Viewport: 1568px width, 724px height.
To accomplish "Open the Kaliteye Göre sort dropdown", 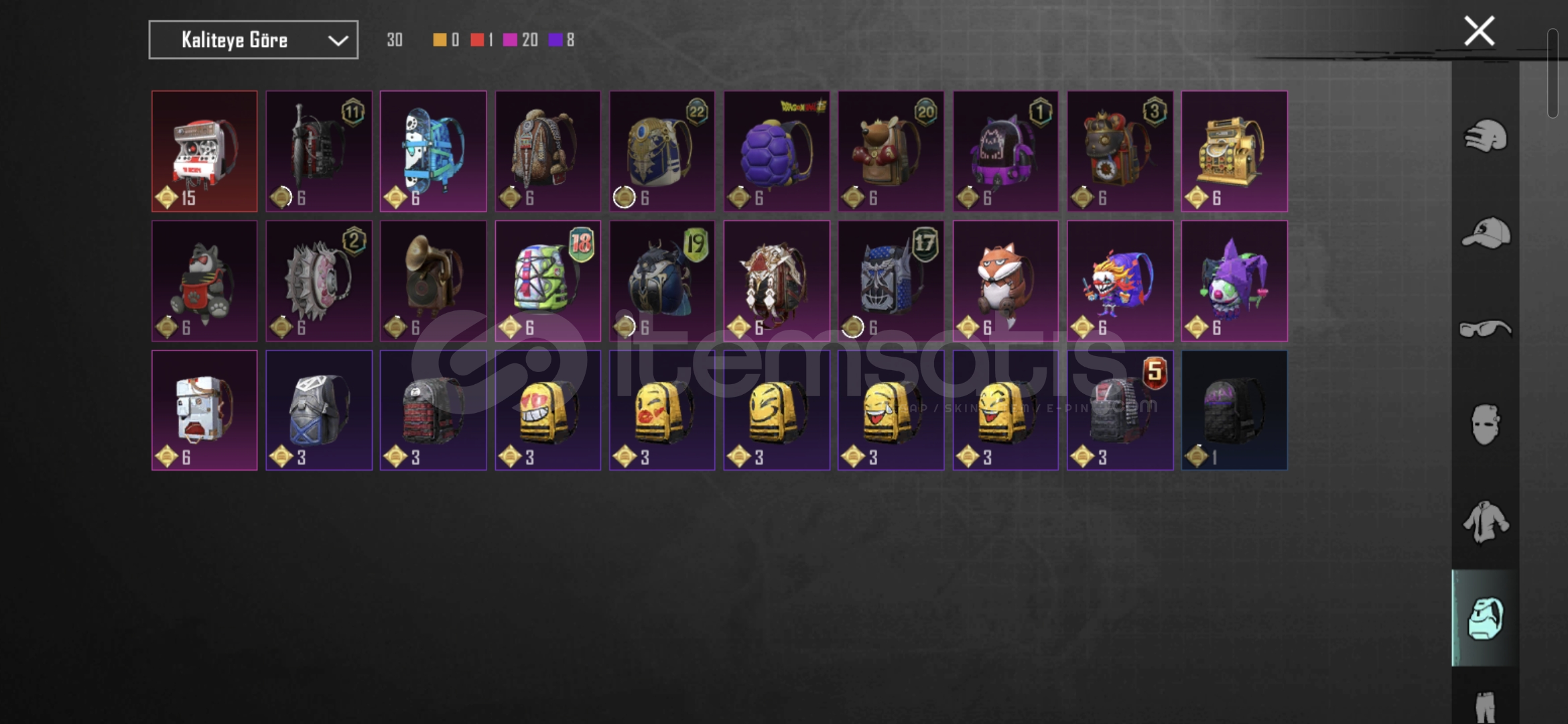I will pyautogui.click(x=253, y=40).
